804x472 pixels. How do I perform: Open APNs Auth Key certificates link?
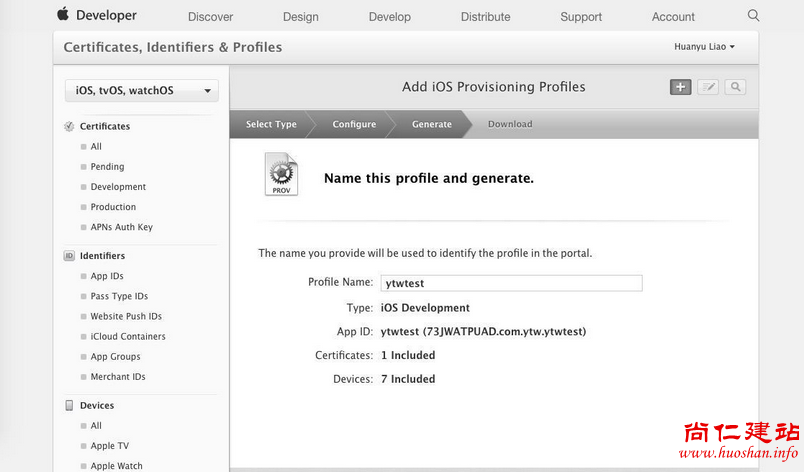tap(121, 227)
